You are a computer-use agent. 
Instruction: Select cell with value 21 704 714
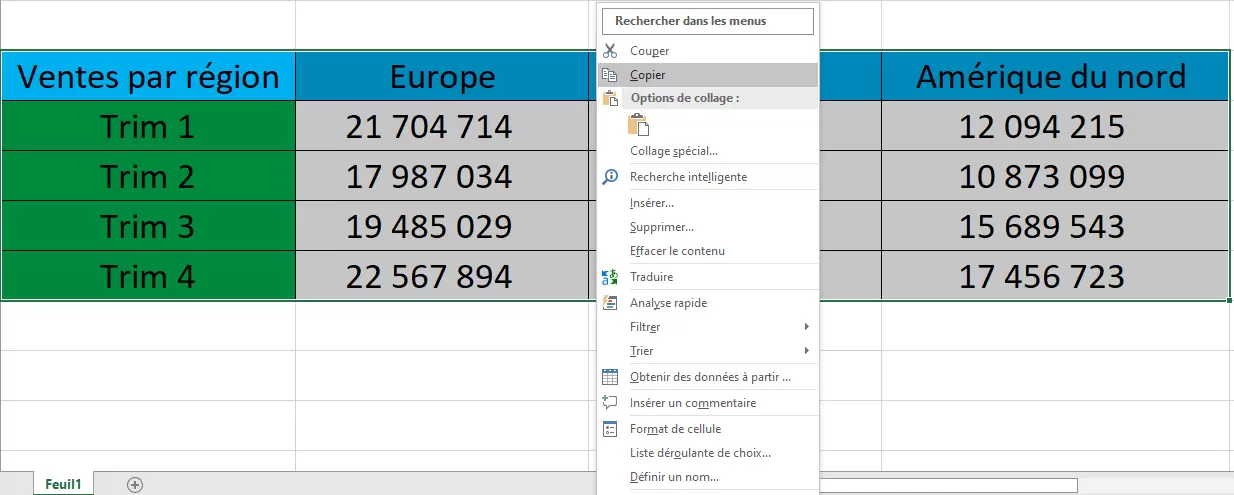point(442,126)
